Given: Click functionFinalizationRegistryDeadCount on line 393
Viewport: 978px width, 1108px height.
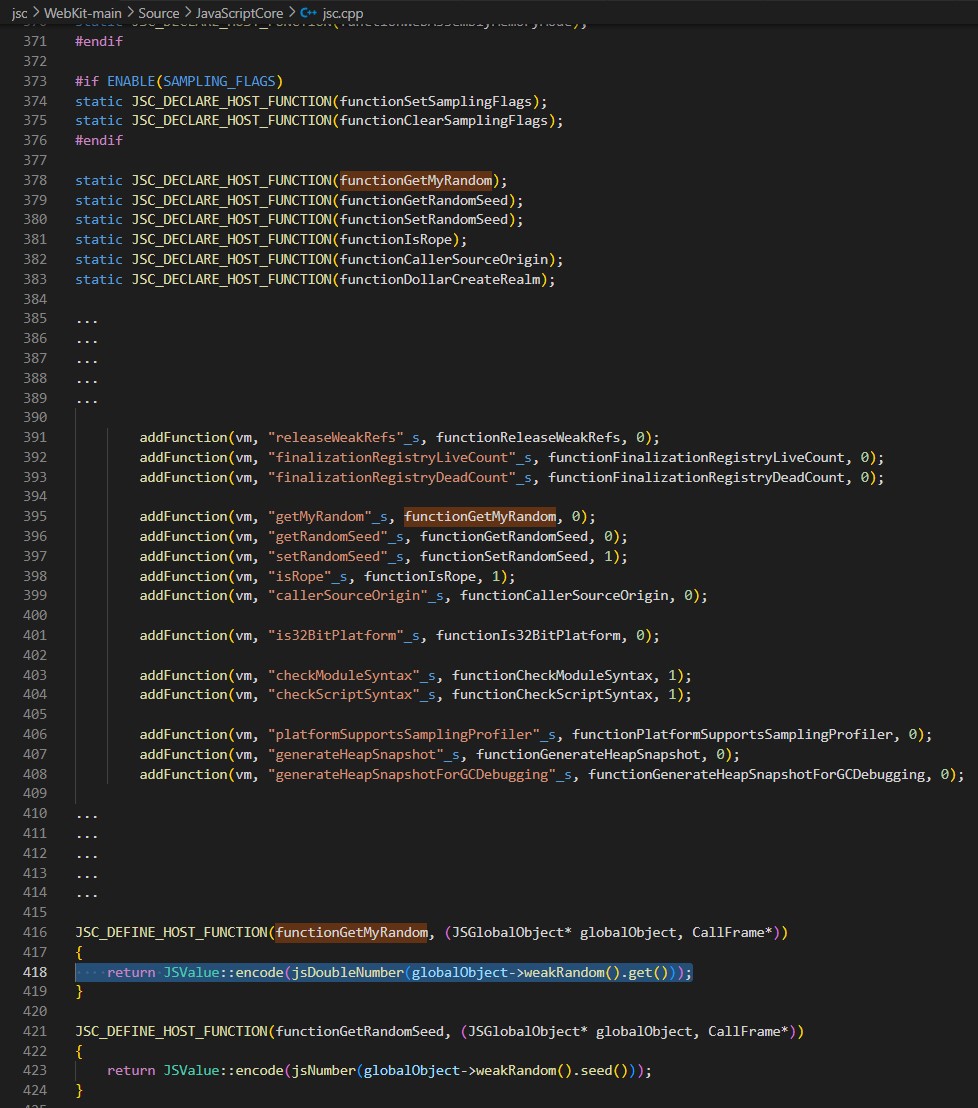Looking at the screenshot, I should coord(696,477).
